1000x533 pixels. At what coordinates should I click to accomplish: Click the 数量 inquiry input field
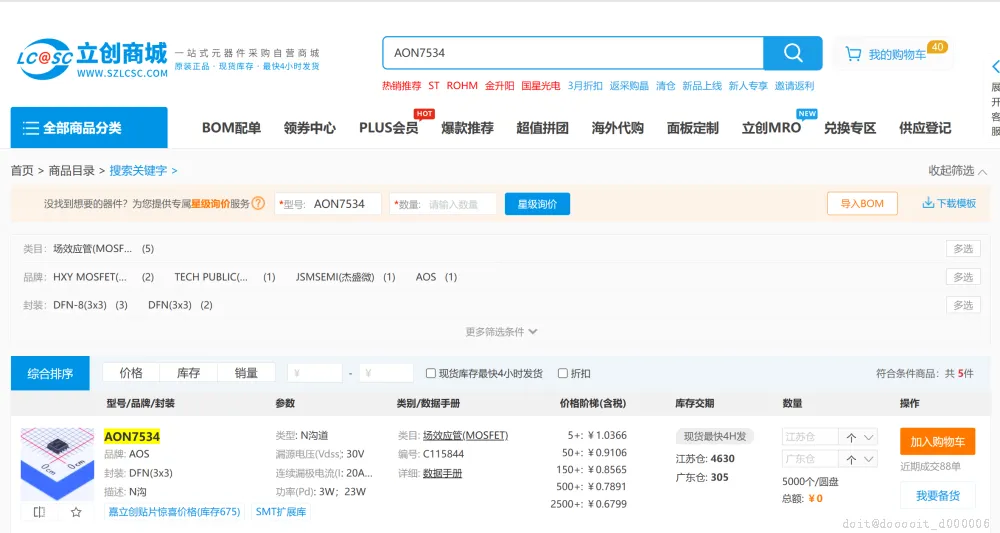(443, 204)
